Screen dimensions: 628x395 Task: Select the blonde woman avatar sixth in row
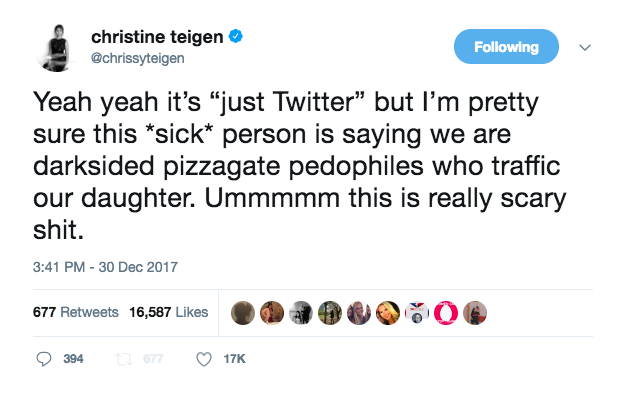tap(388, 313)
